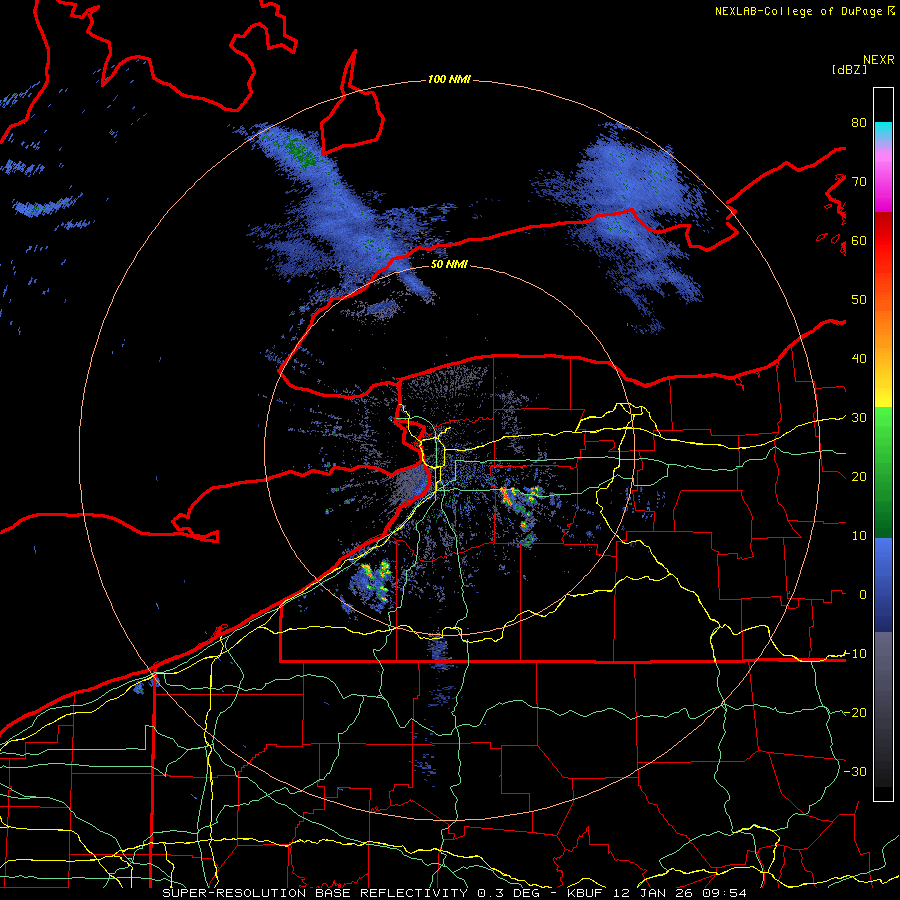This screenshot has width=900, height=900.
Task: Click the 100 NMI range ring label
Action: pos(449,79)
